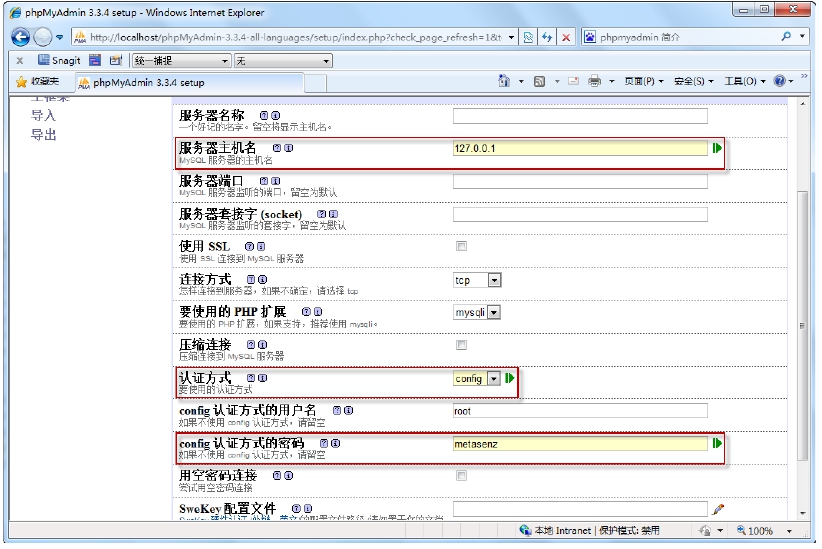The width and height of the screenshot is (822, 549).
Task: Open the 页面(P) Page menu
Action: 644,81
